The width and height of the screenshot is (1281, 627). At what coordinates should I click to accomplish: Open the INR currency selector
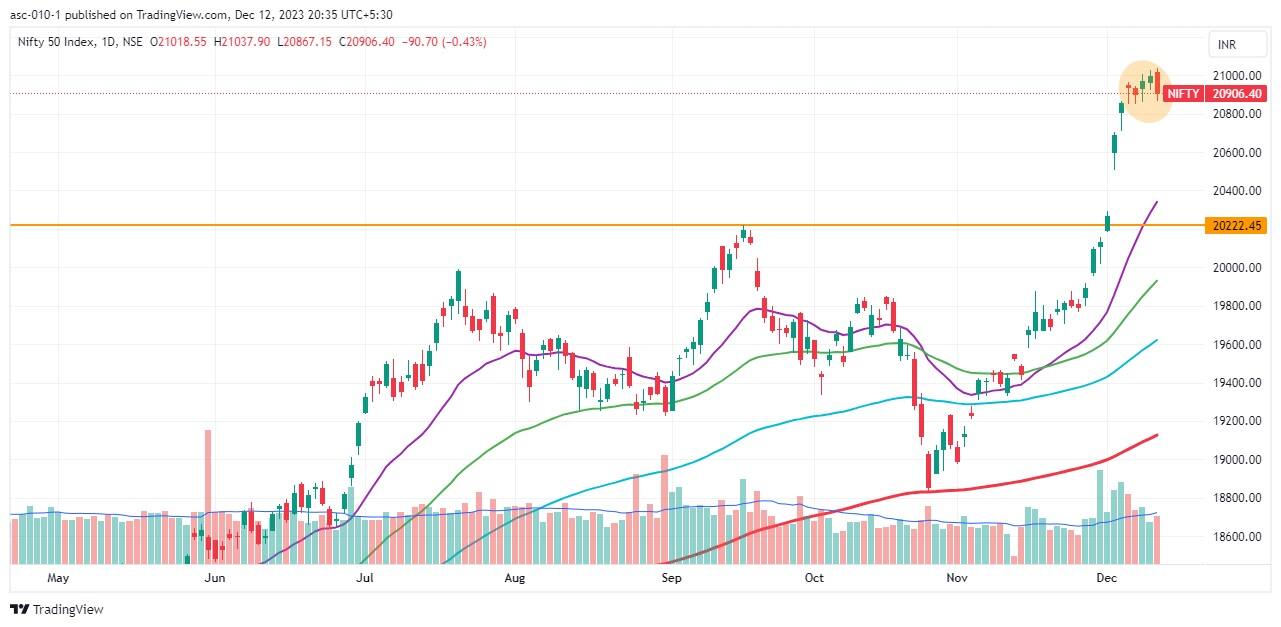[1227, 45]
